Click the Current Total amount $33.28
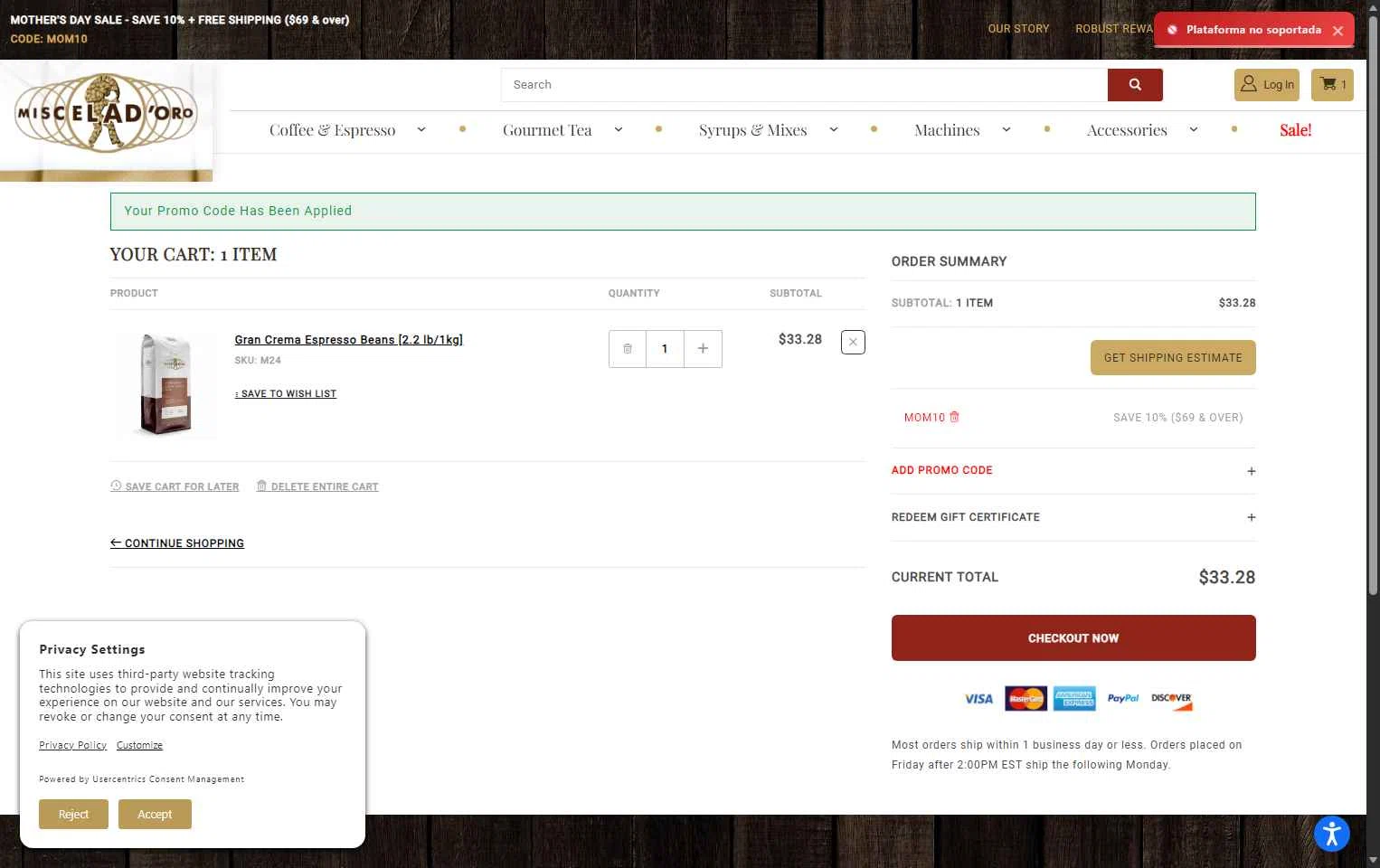 (x=1227, y=578)
